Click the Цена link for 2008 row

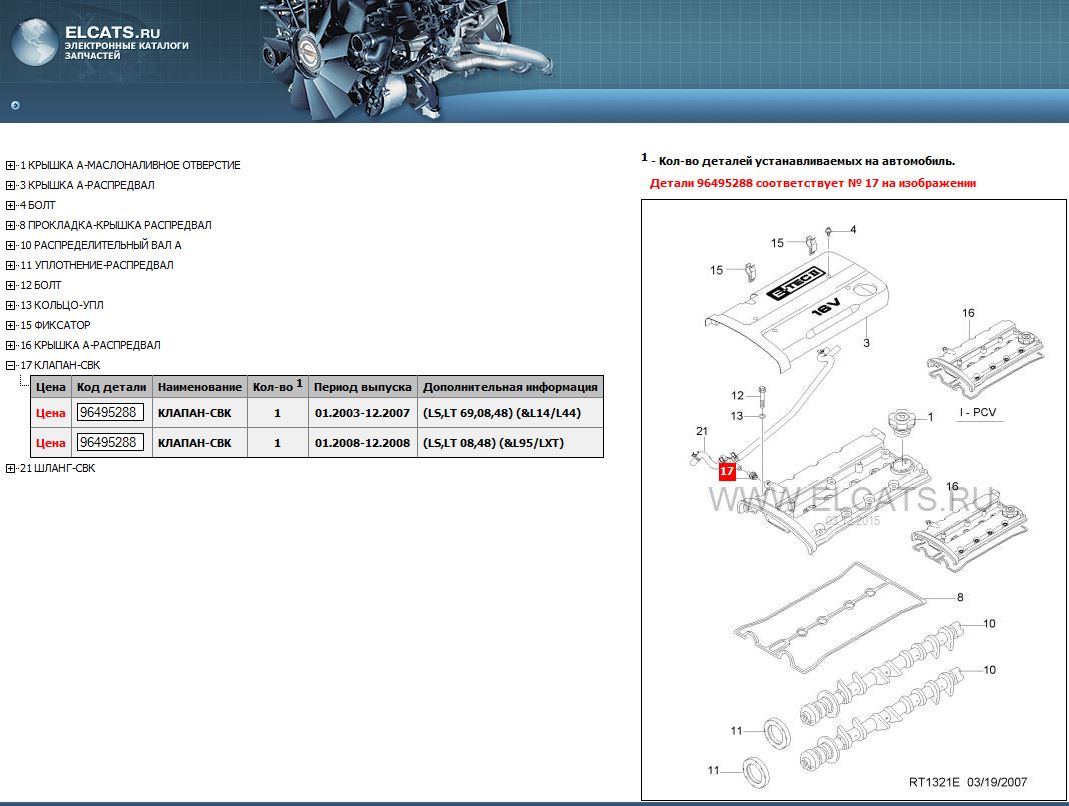tap(50, 443)
